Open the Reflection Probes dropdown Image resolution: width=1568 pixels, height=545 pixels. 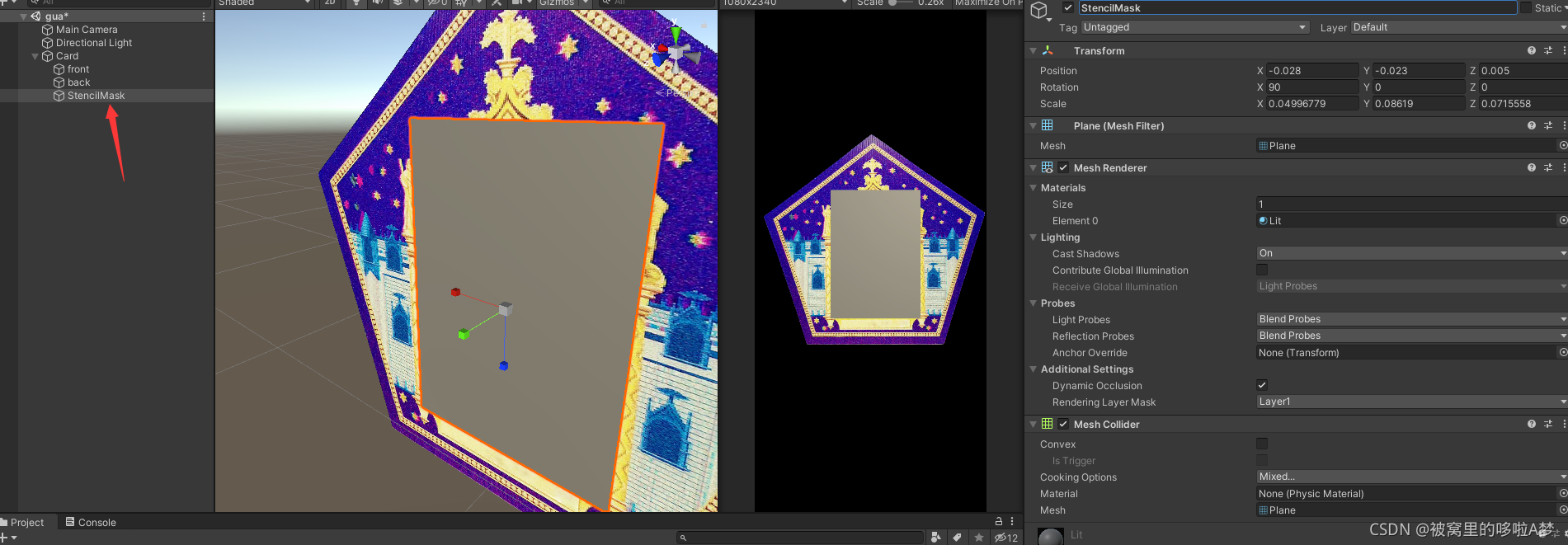coord(1411,336)
